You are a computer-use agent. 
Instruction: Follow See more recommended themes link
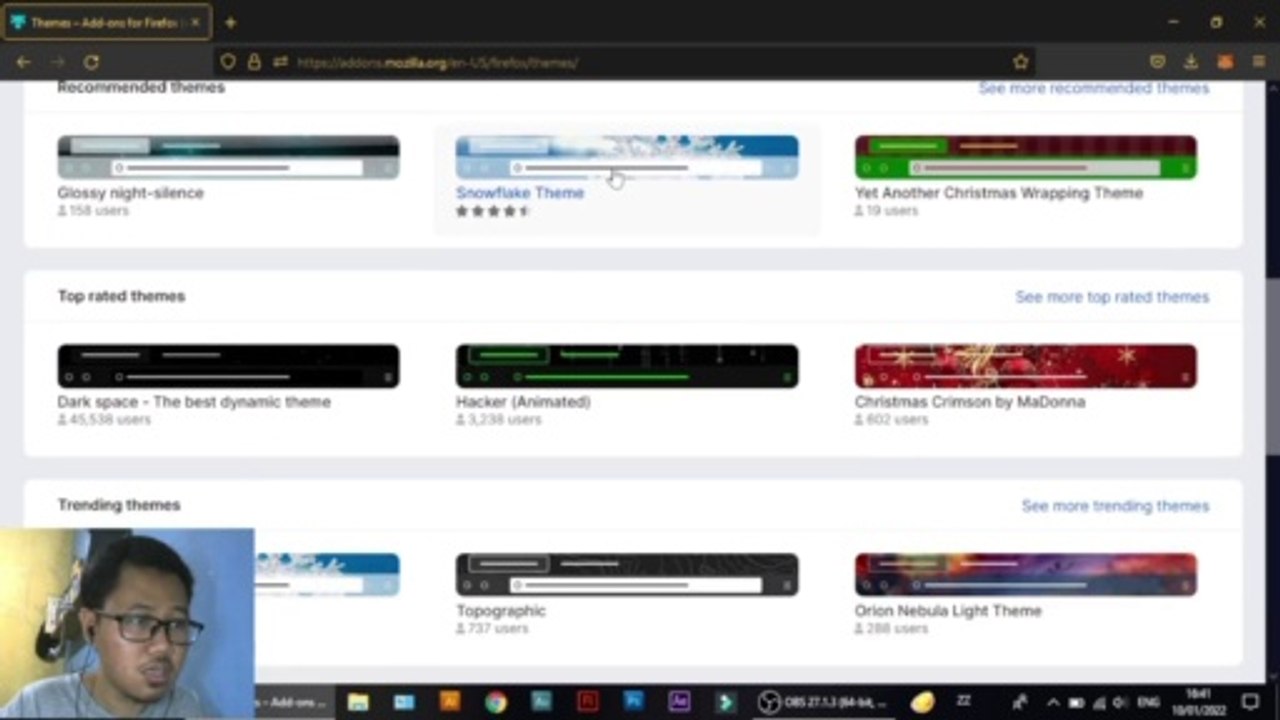coord(1093,88)
